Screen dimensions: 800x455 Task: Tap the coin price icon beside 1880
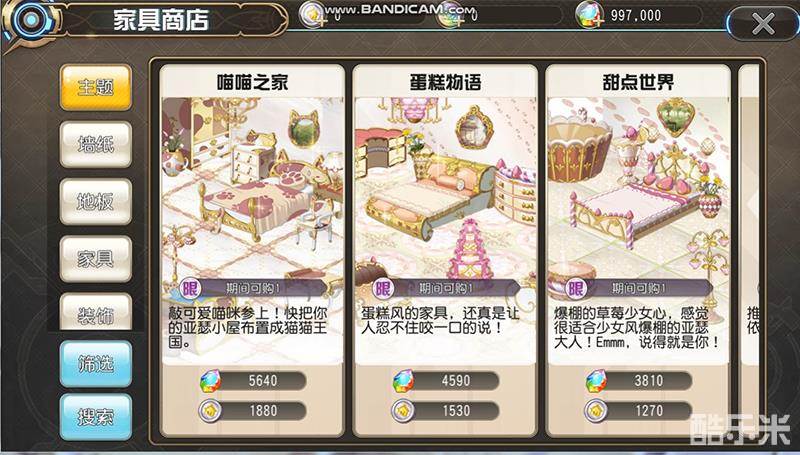[210, 411]
